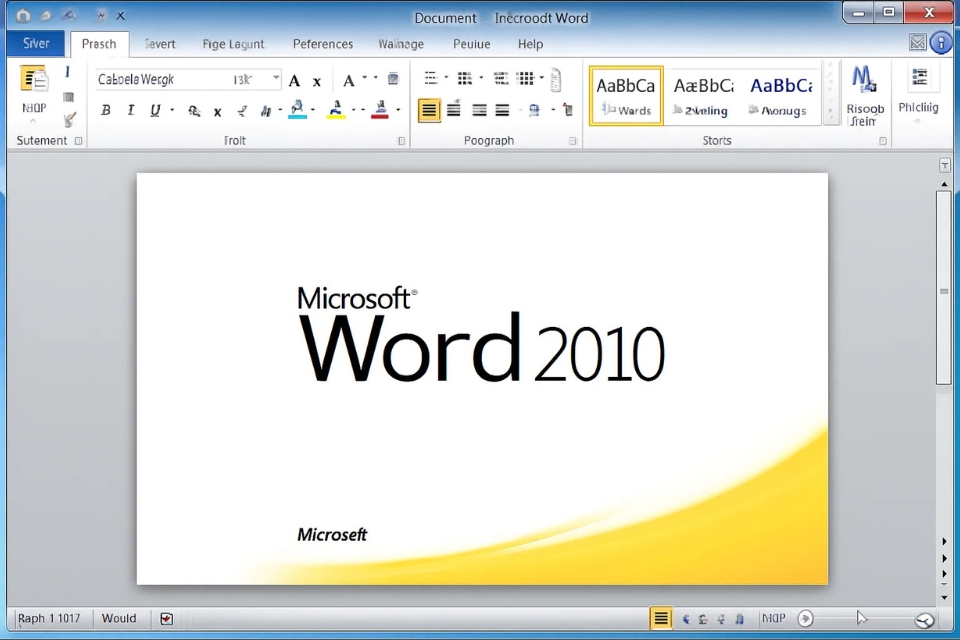The image size is (960, 640).
Task: Click the bullet list icon
Action: point(430,79)
